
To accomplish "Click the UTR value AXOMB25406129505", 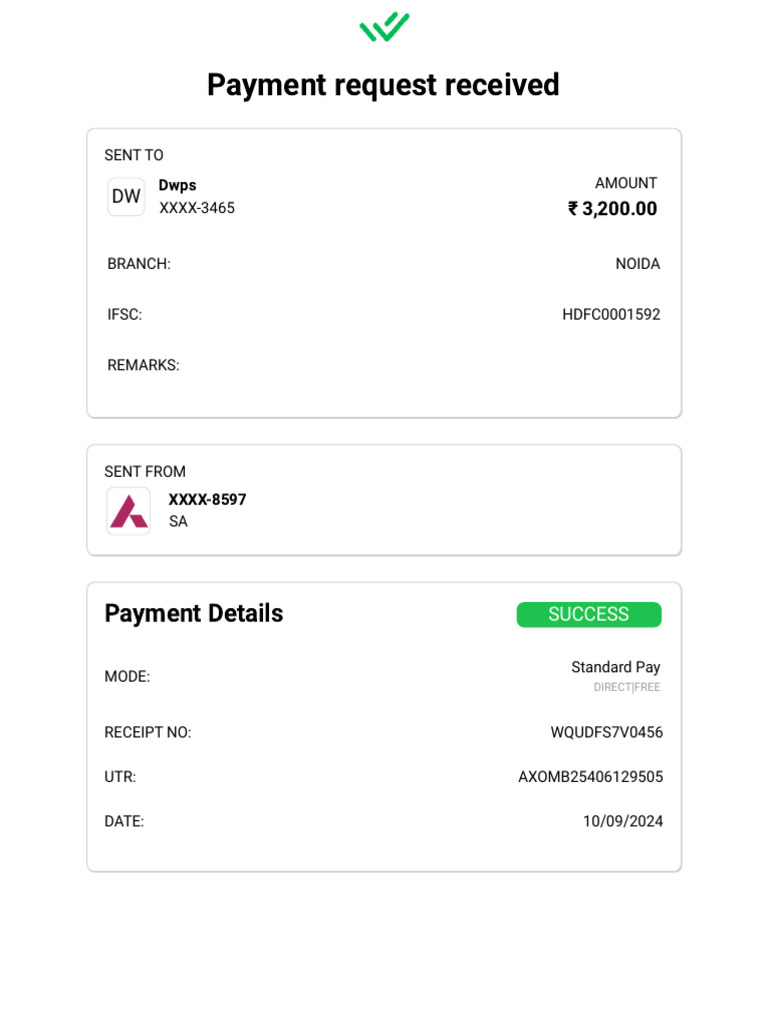I will (590, 777).
